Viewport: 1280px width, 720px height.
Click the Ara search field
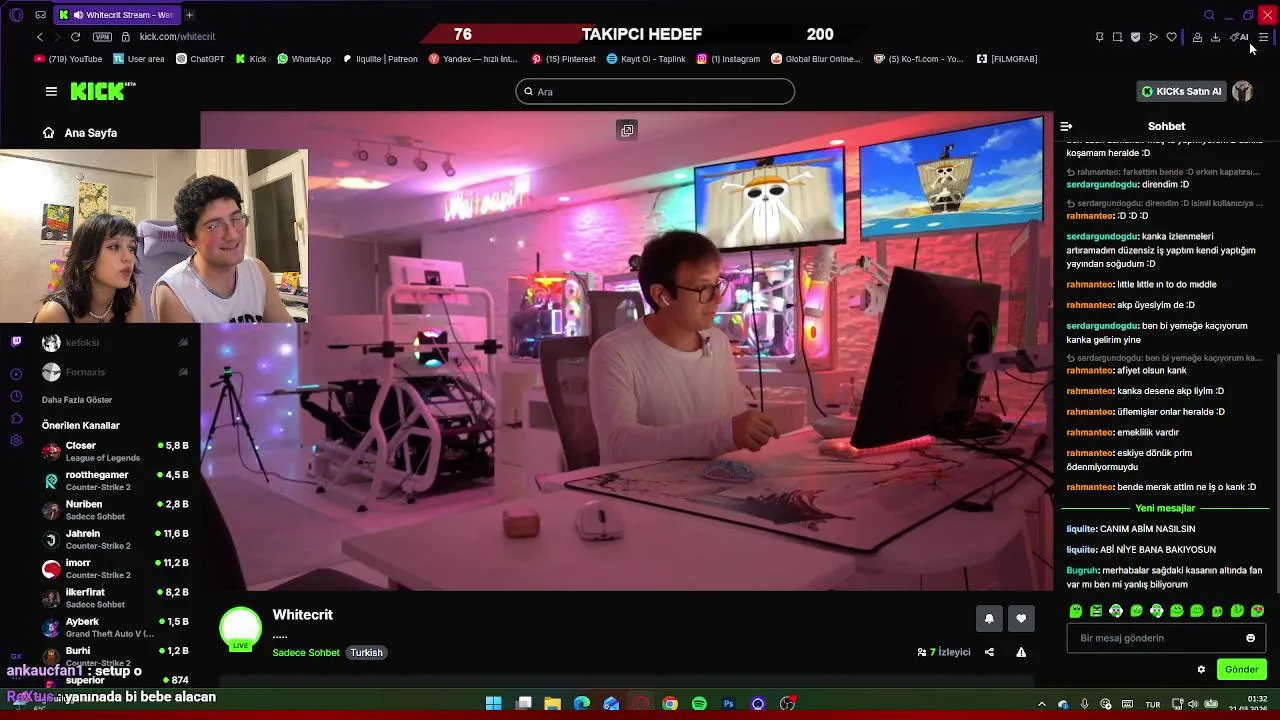tap(655, 91)
